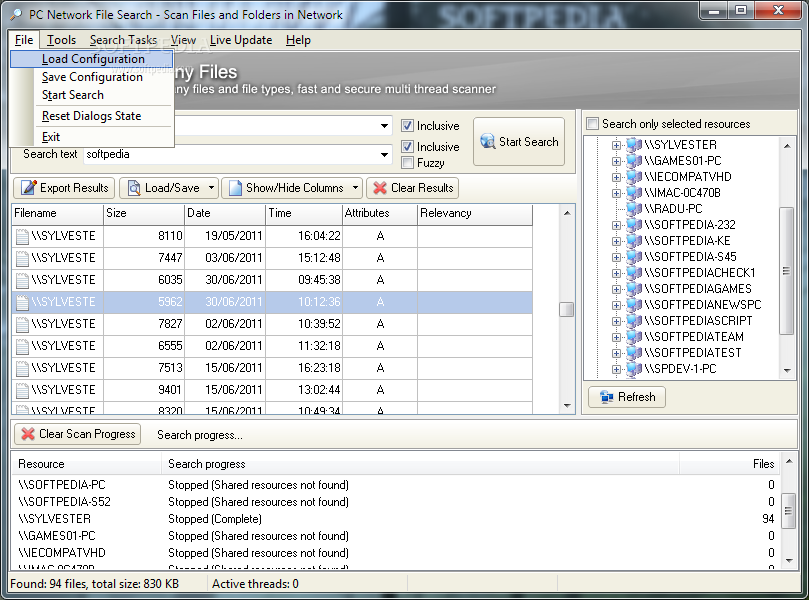
Task: Expand the \\SYLVESTER tree node
Action: click(x=616, y=145)
